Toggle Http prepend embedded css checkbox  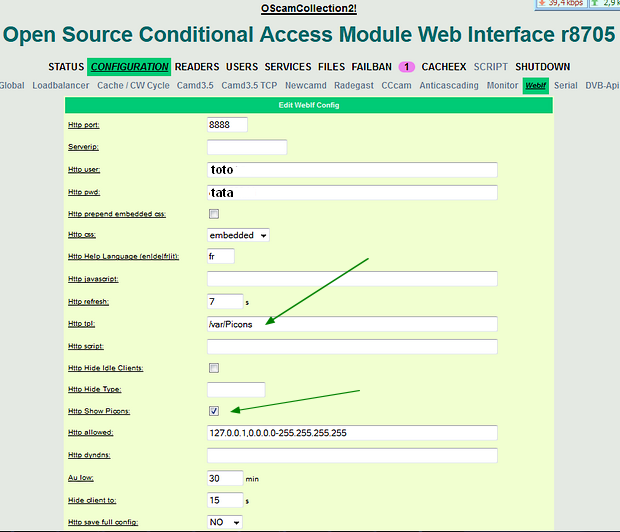pos(214,214)
